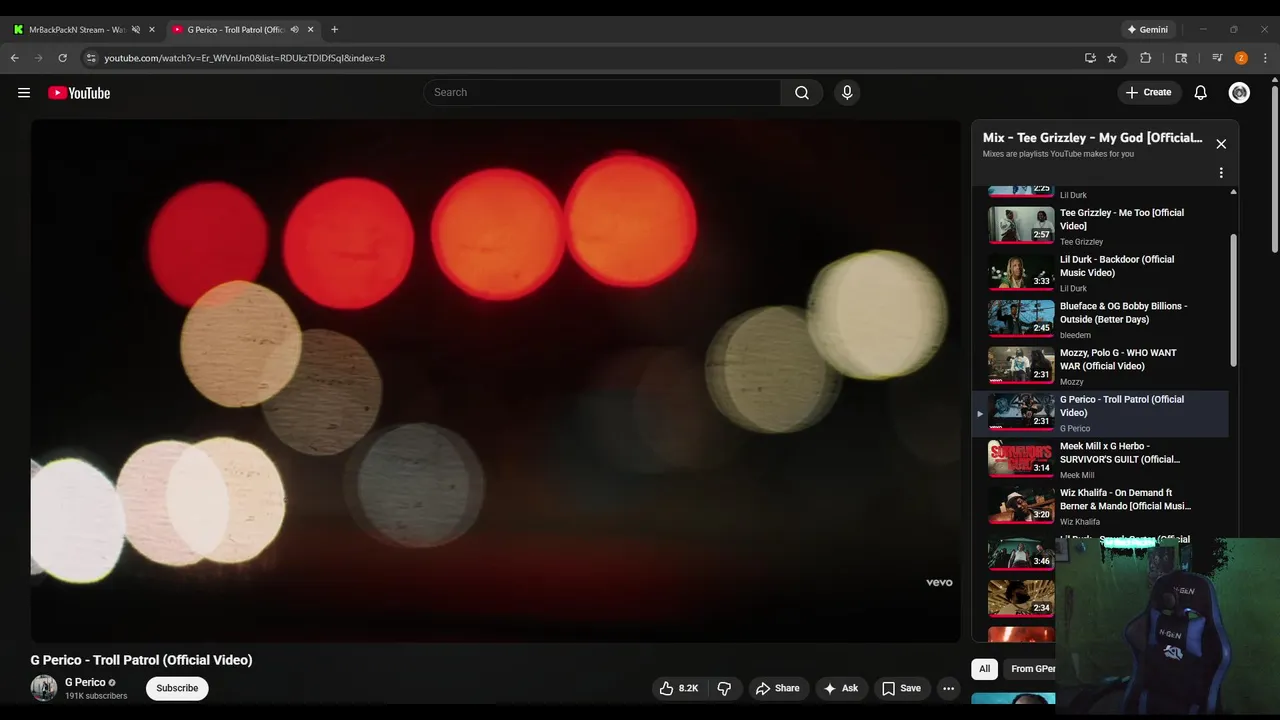Dislike the video with thumbs-down

(x=724, y=688)
